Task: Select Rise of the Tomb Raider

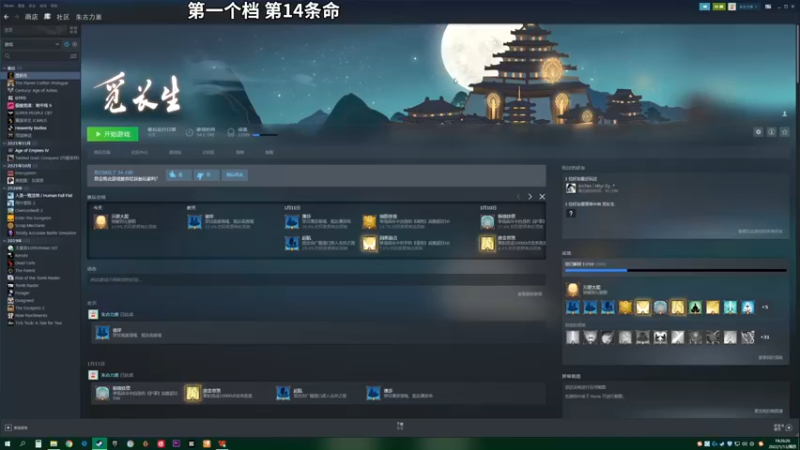Action: tap(37, 278)
